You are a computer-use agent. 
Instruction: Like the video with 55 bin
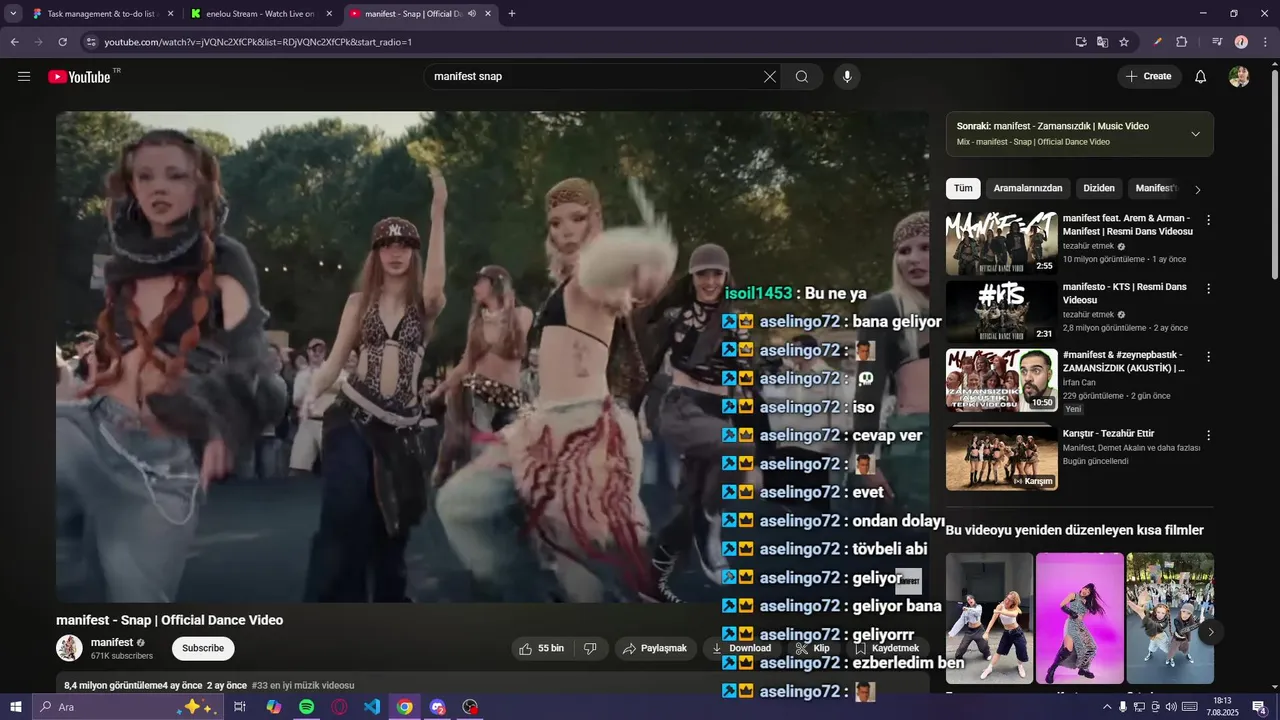click(541, 648)
